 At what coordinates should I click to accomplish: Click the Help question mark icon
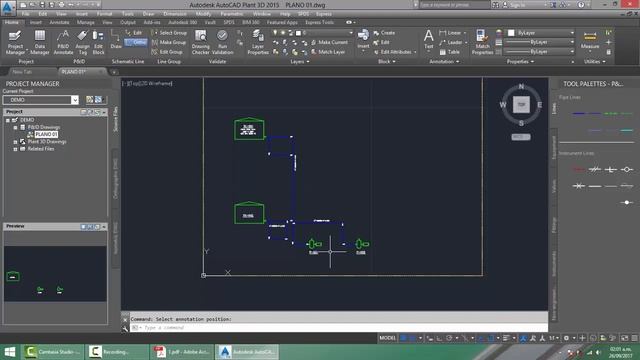pyautogui.click(x=581, y=5)
